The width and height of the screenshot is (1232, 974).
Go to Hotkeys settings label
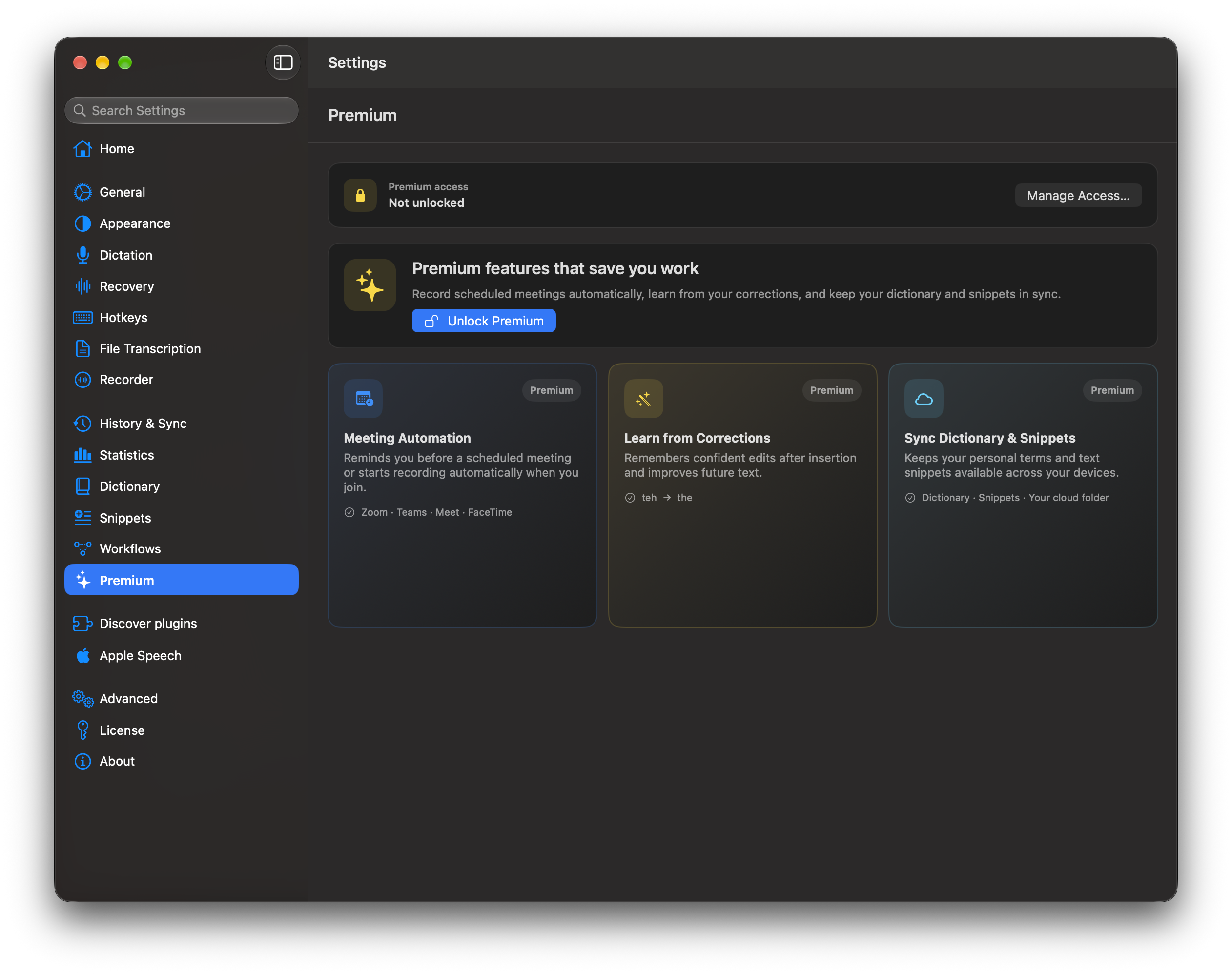[123, 318]
